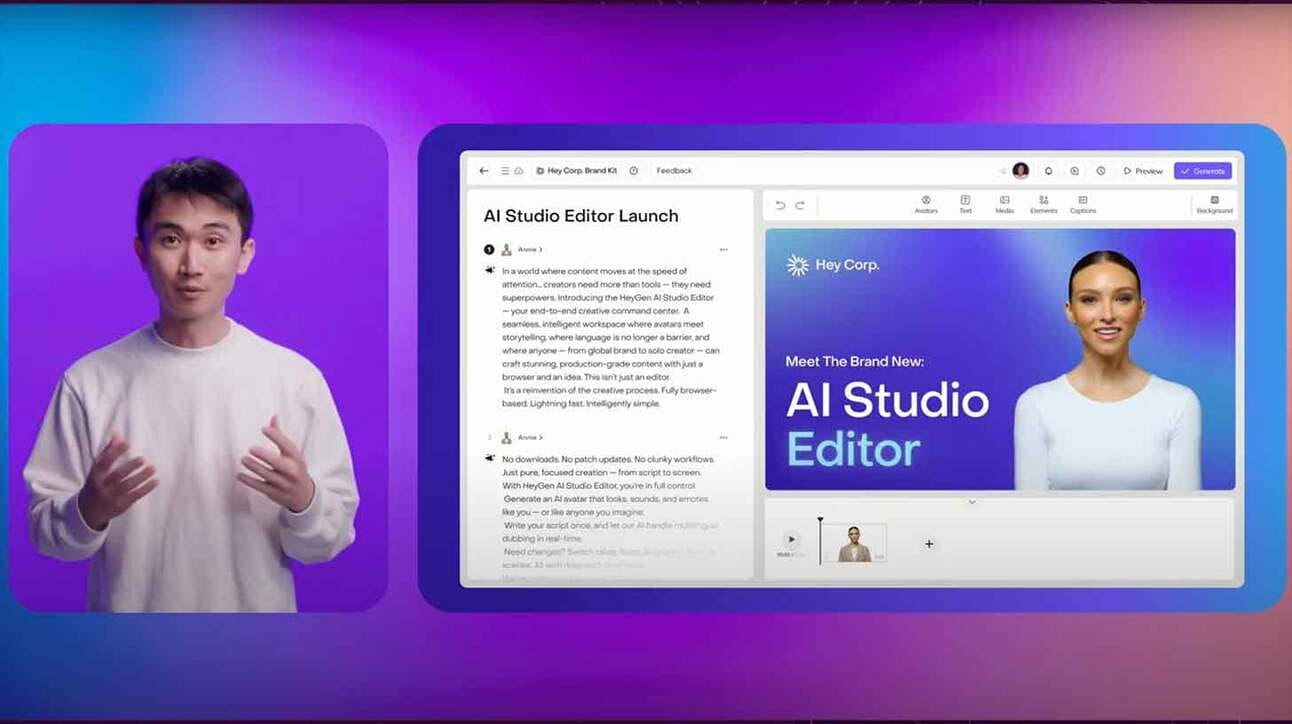The image size is (1292, 724).
Task: Undo the last action
Action: [x=781, y=205]
